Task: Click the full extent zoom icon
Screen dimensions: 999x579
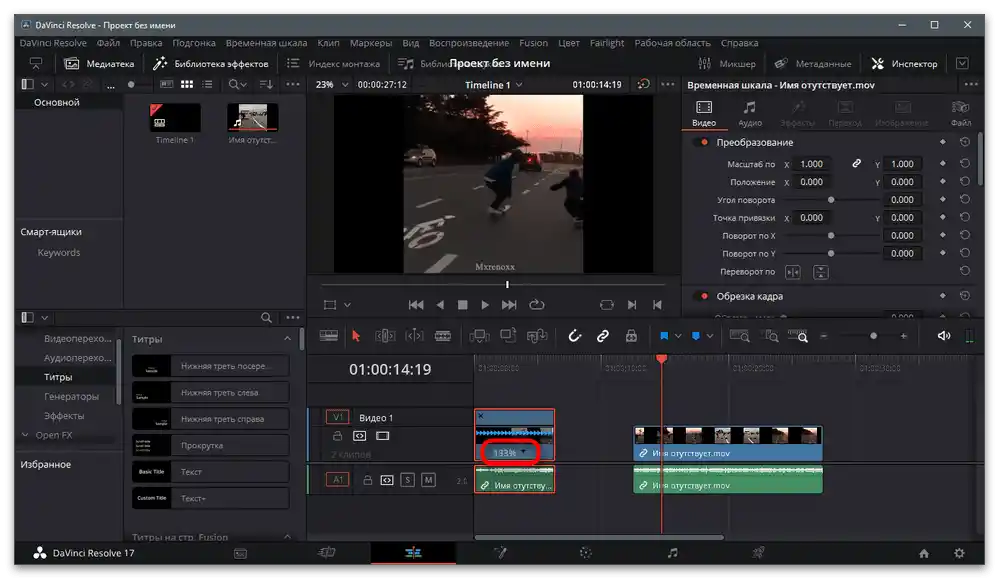Action: [x=740, y=336]
